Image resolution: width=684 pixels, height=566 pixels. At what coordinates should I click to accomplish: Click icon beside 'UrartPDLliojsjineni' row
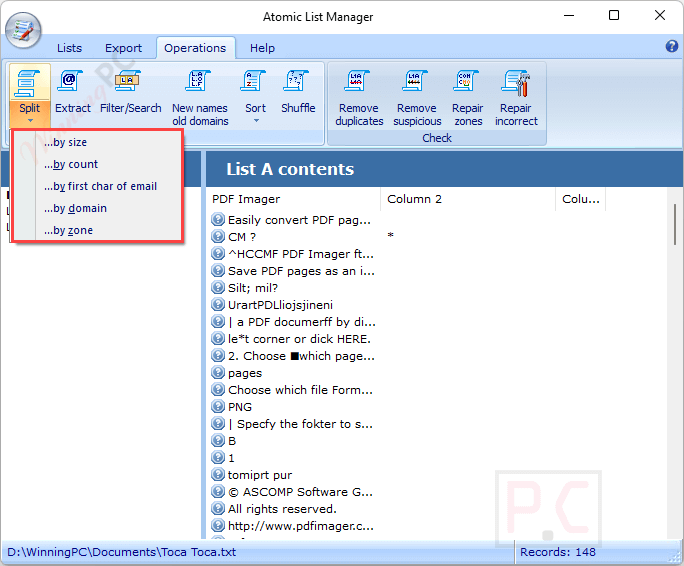tap(218, 305)
